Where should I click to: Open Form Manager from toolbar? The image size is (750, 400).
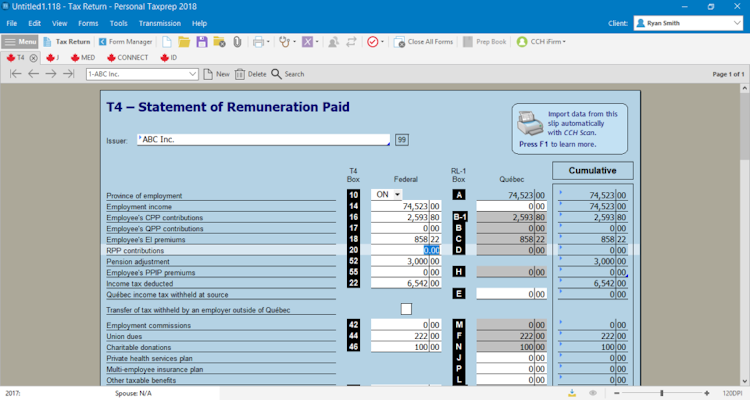[x=125, y=42]
